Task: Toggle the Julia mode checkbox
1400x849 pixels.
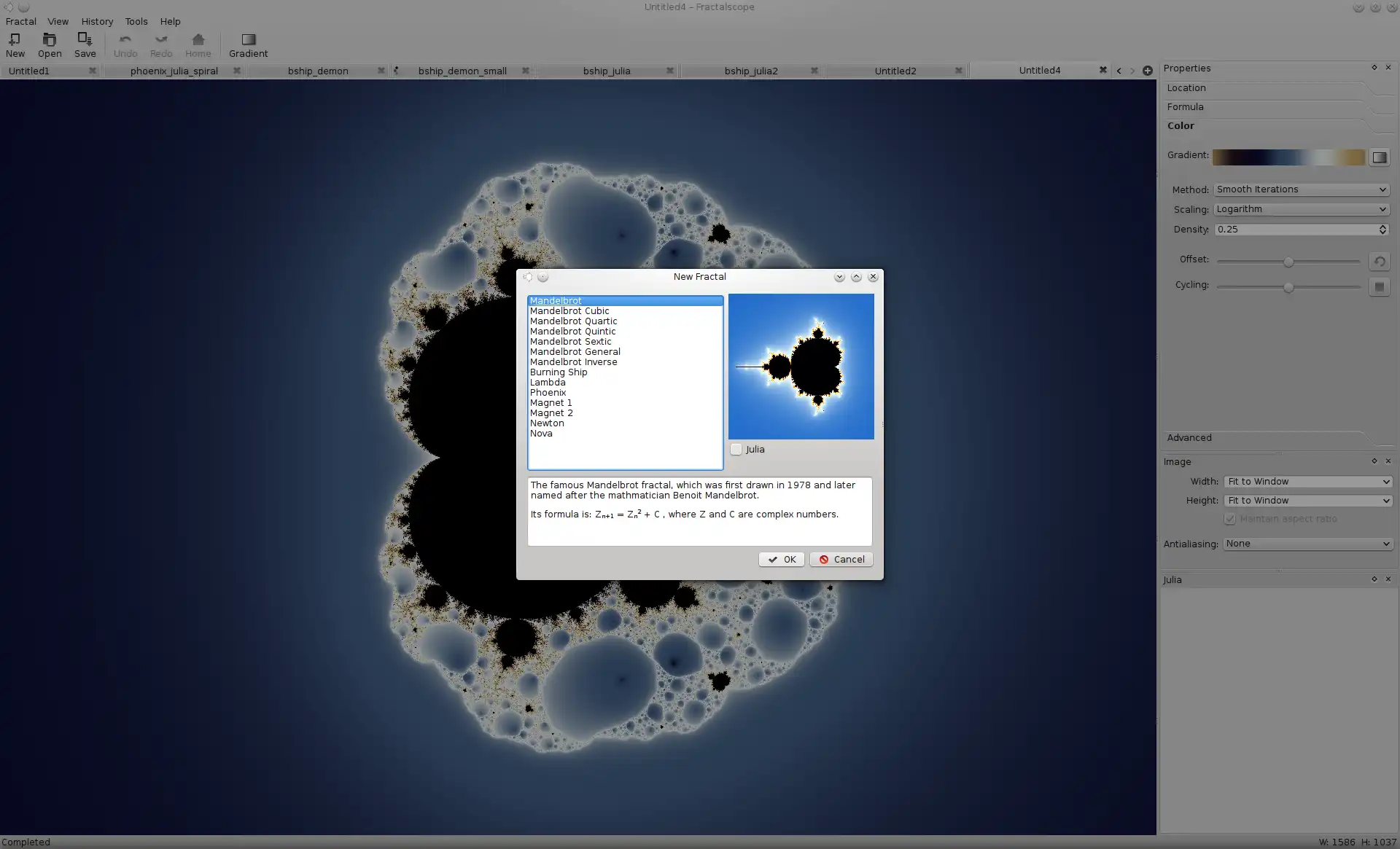Action: (x=736, y=449)
